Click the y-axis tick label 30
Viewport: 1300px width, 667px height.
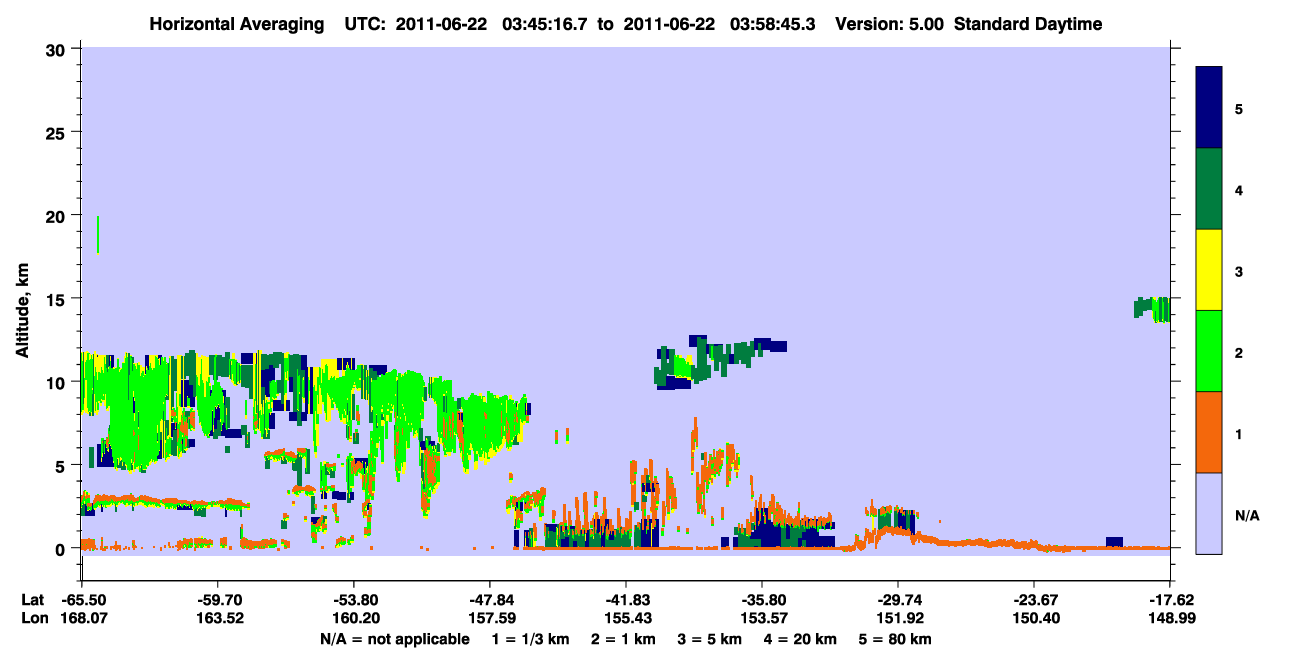coord(58,48)
